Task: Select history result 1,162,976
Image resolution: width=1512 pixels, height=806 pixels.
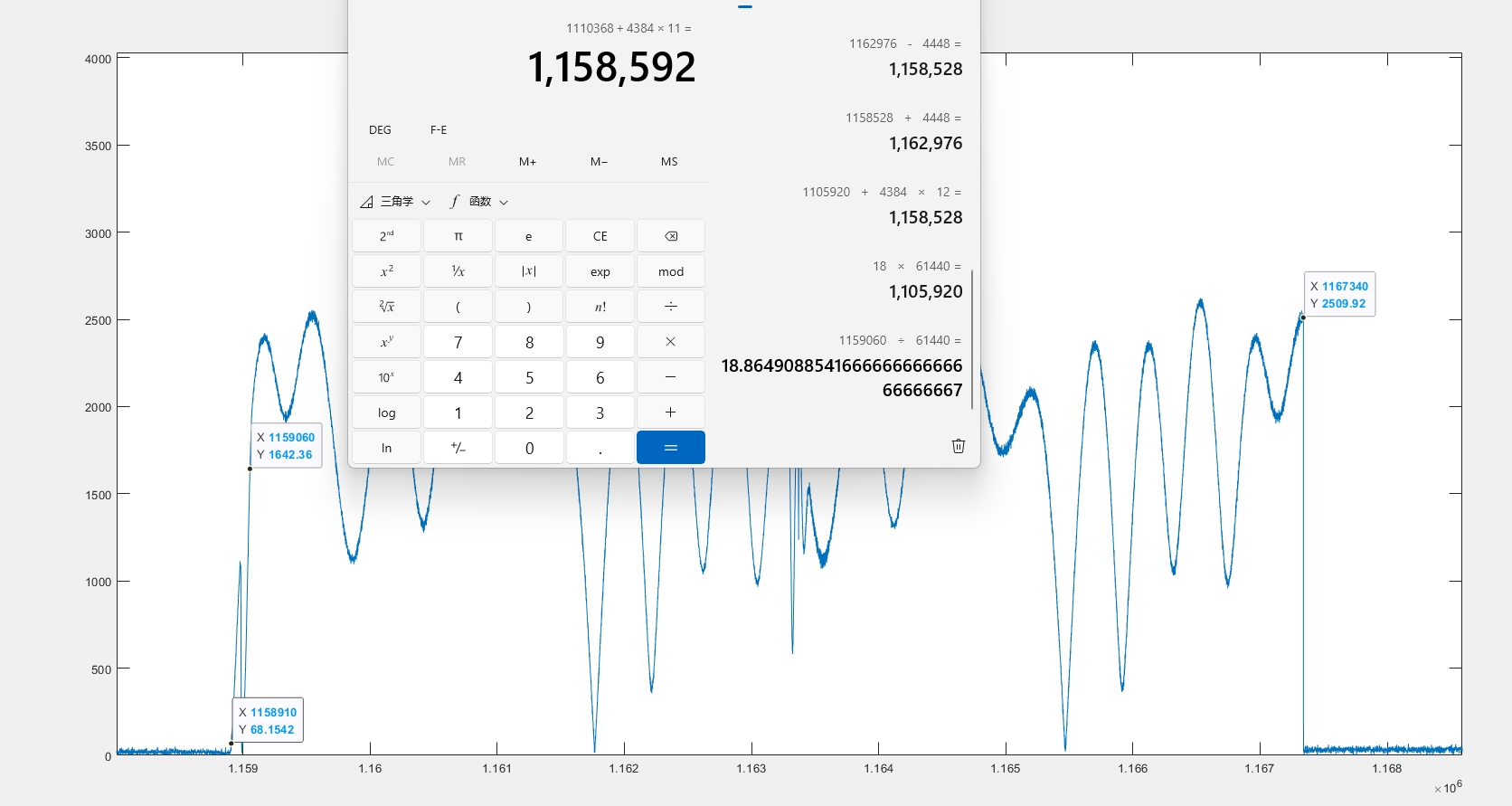Action: pos(925,143)
